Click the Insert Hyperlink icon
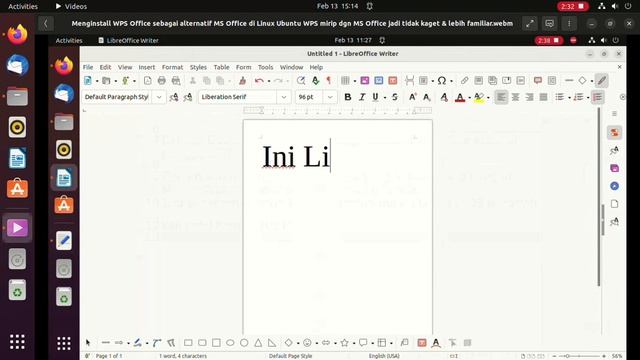The image size is (640, 360). tap(464, 80)
